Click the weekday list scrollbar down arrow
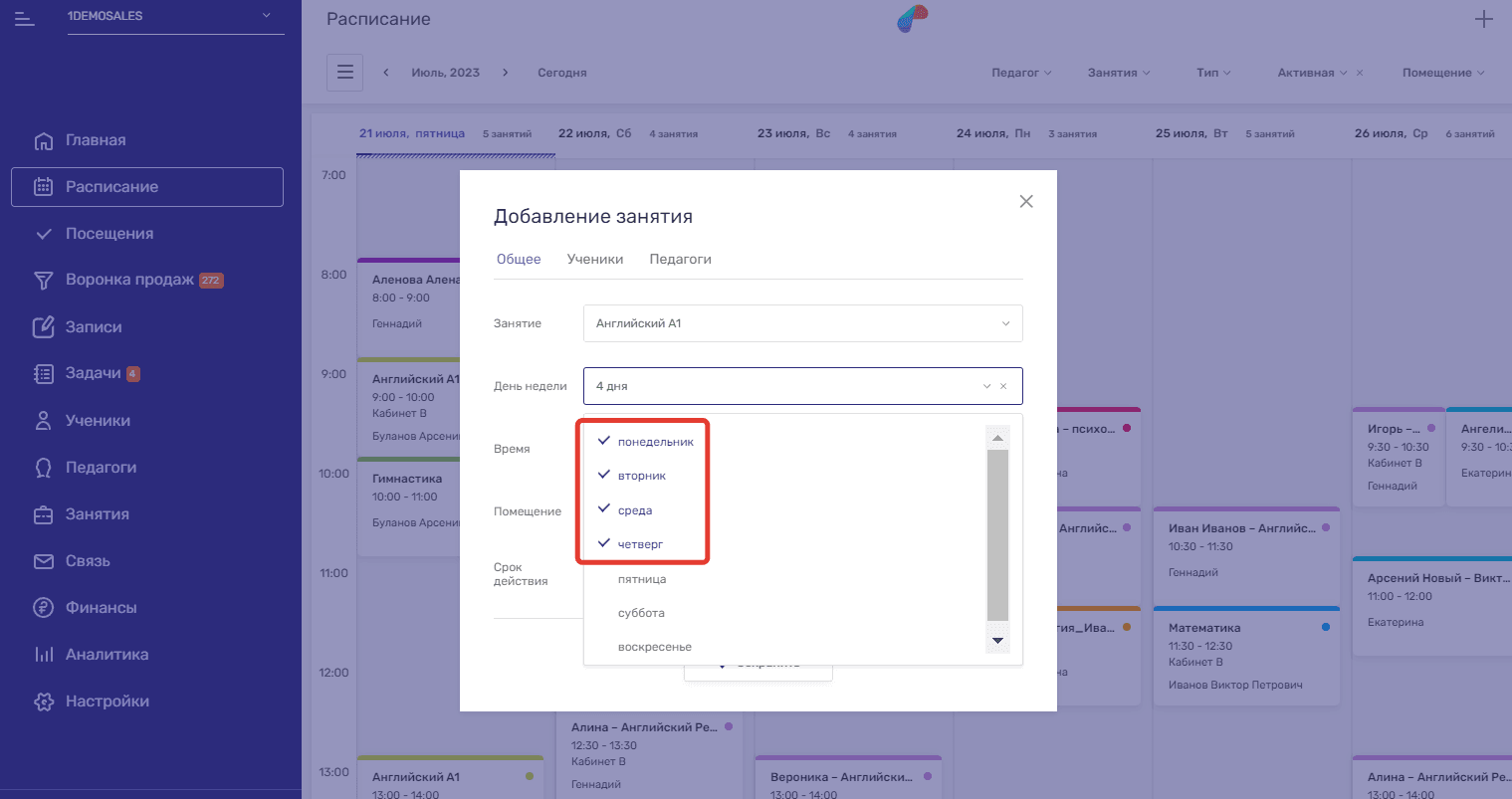 click(997, 641)
